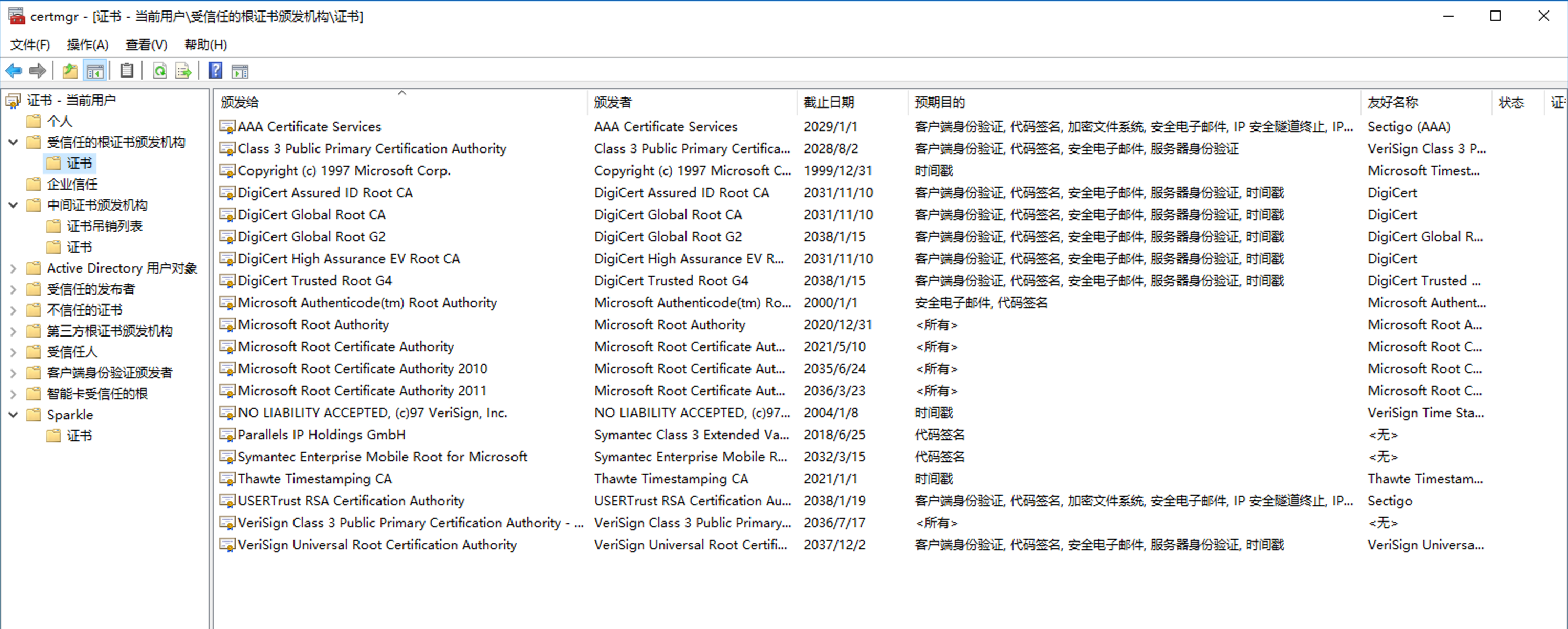
Task: Collapse the Sparkle folder node
Action: pos(14,415)
